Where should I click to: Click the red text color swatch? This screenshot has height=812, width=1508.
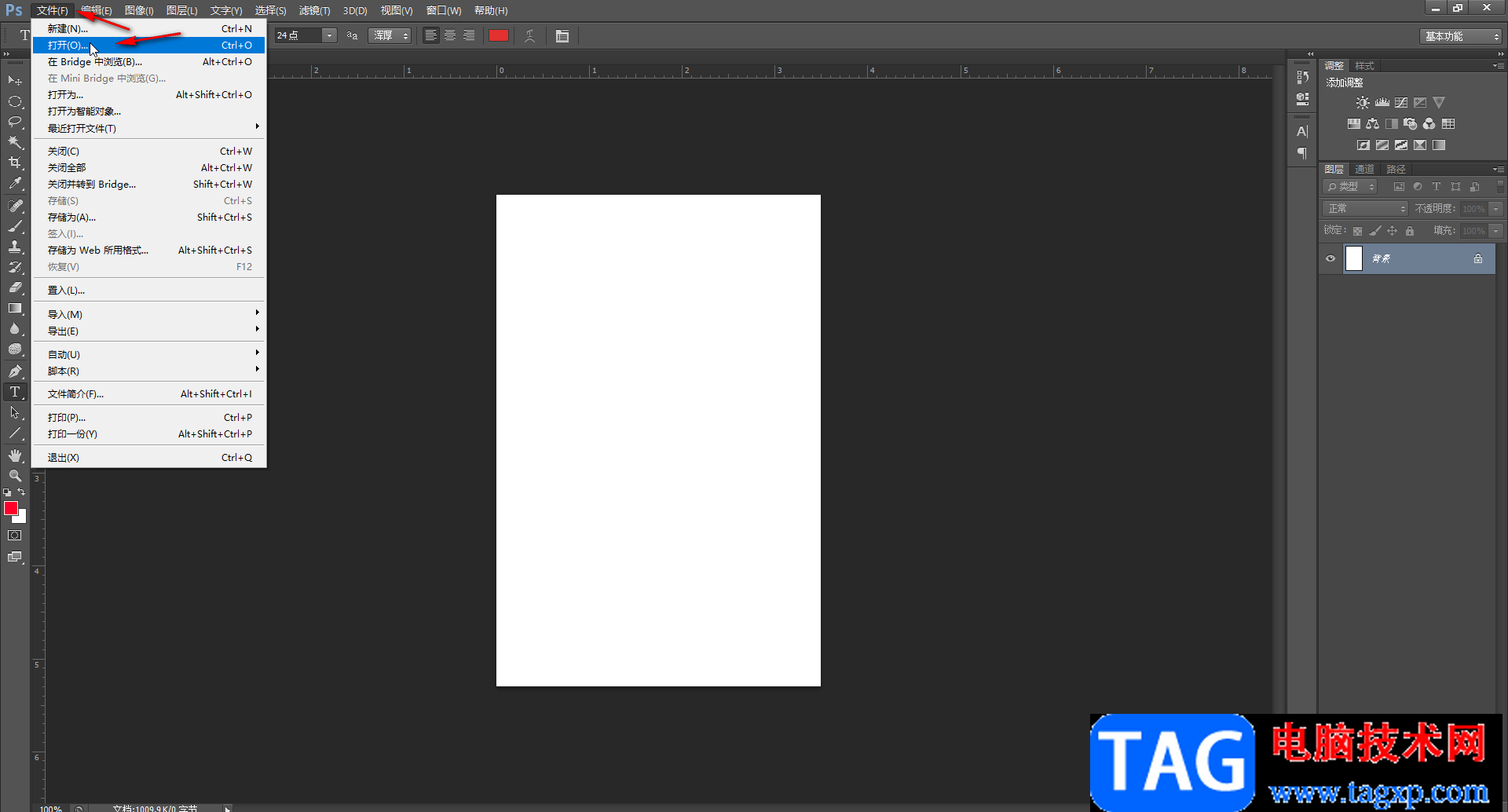coord(499,35)
